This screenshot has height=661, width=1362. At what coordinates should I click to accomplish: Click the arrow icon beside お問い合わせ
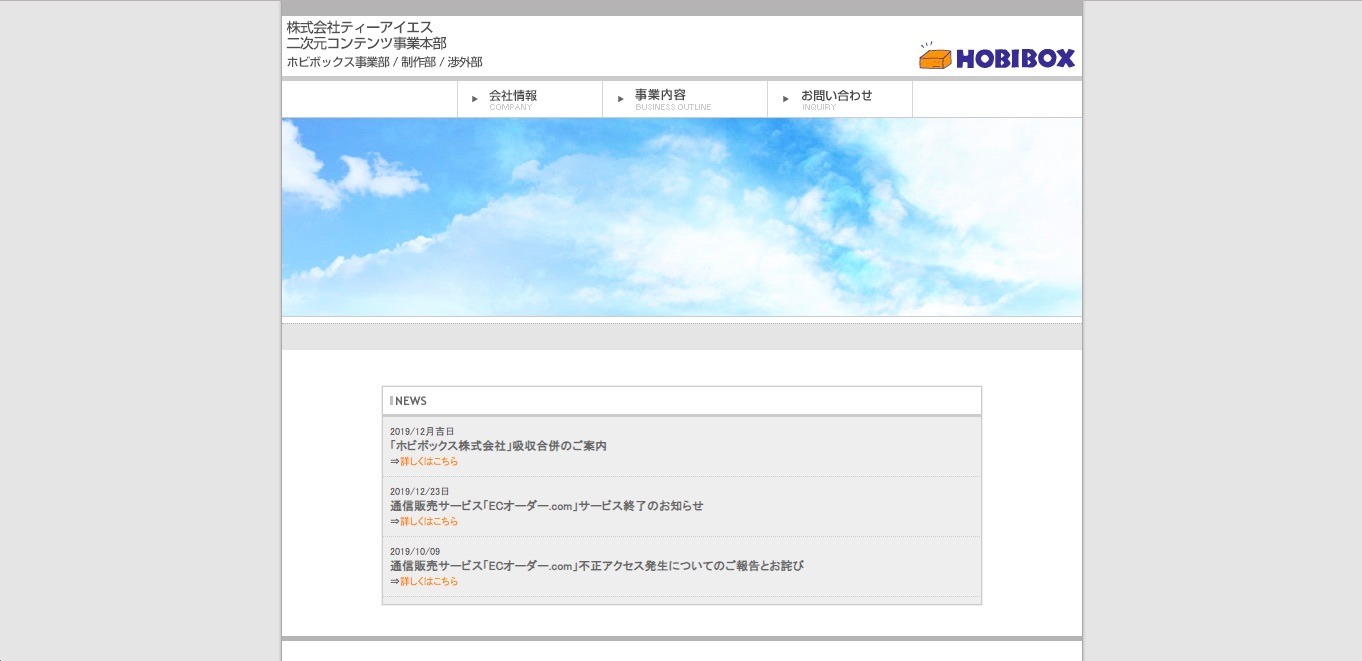(786, 99)
